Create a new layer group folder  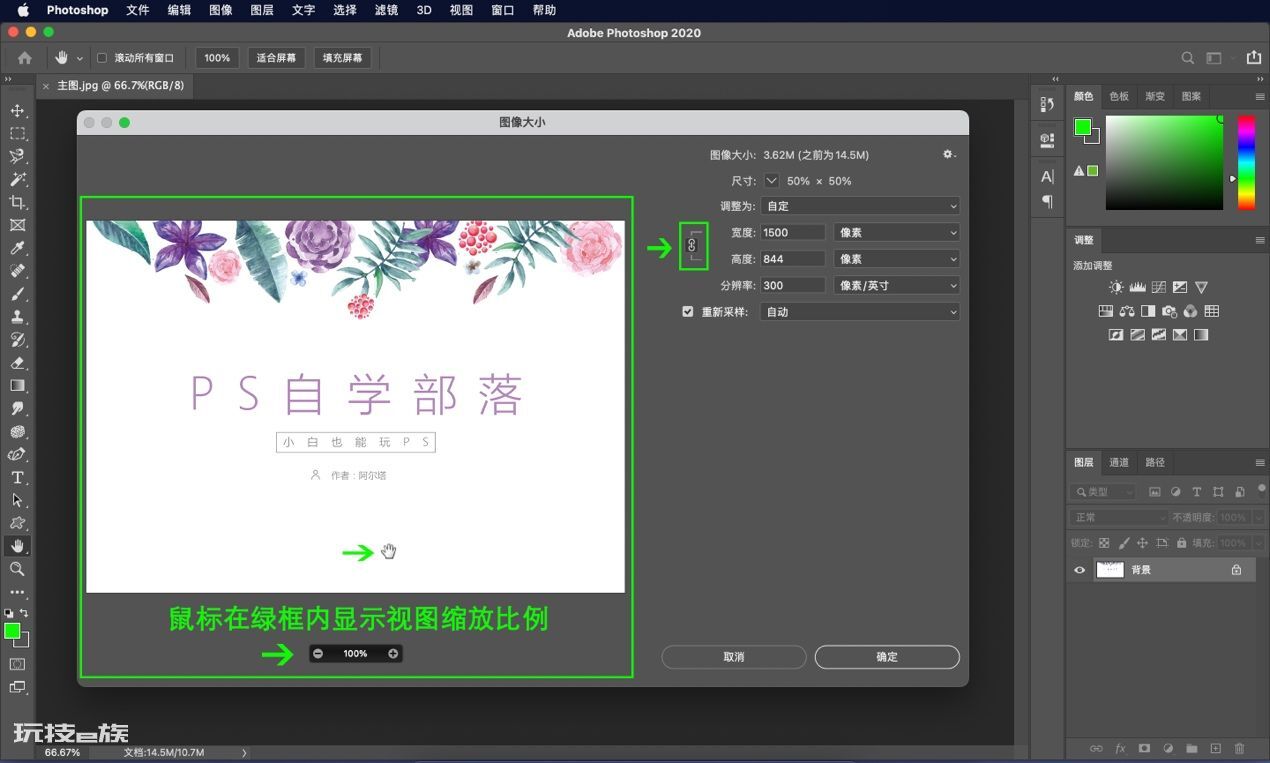point(1192,748)
